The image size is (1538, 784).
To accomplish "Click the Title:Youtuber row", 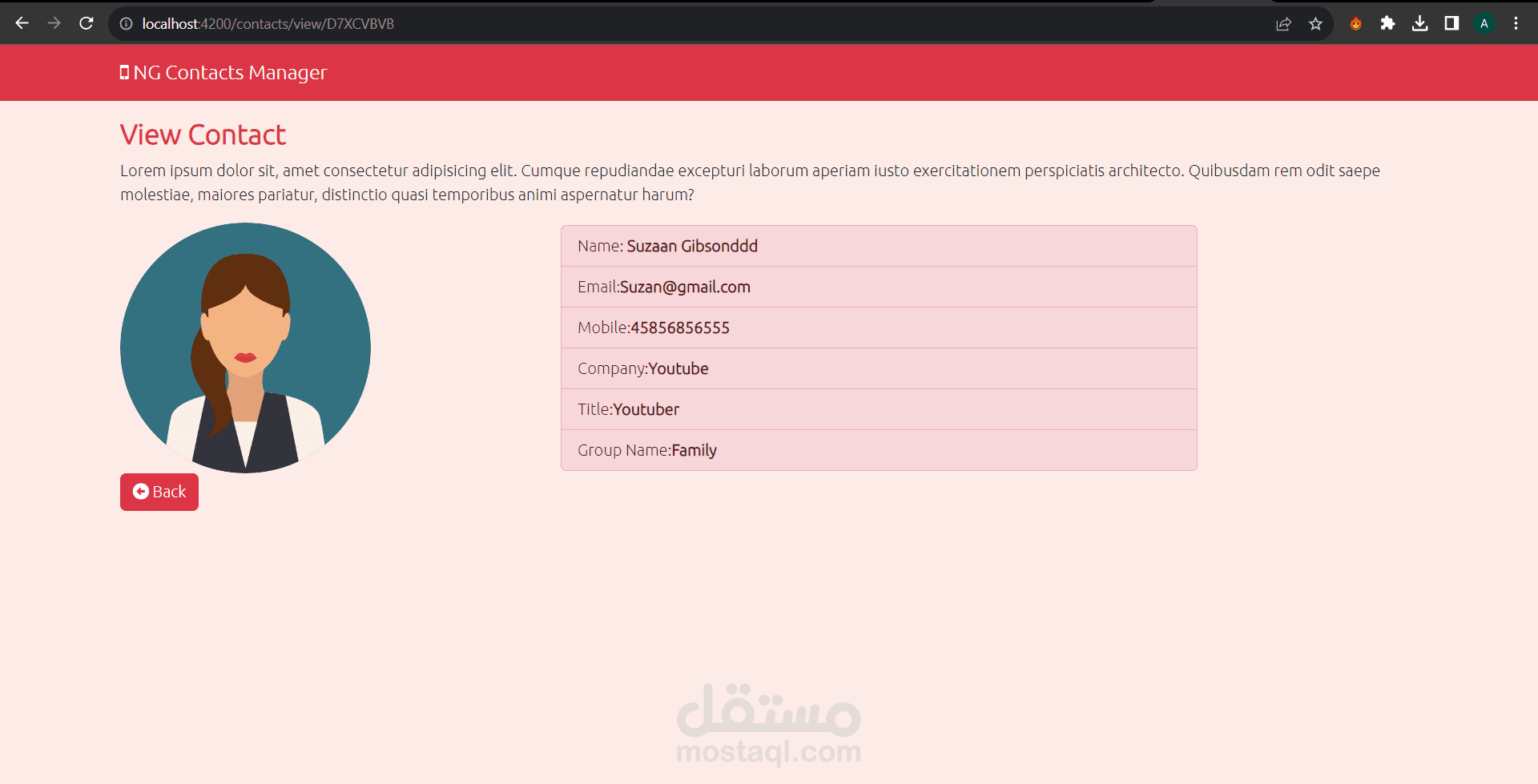I will click(879, 409).
